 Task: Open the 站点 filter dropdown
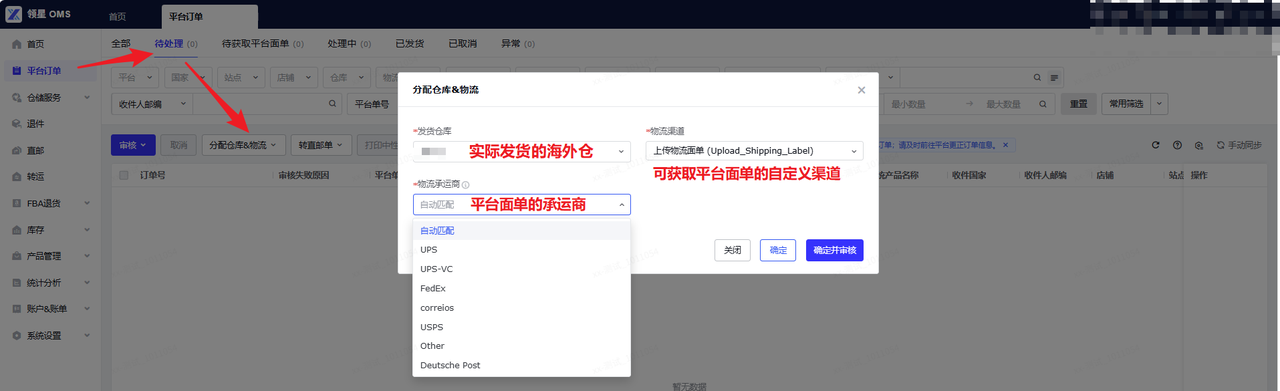[x=242, y=77]
